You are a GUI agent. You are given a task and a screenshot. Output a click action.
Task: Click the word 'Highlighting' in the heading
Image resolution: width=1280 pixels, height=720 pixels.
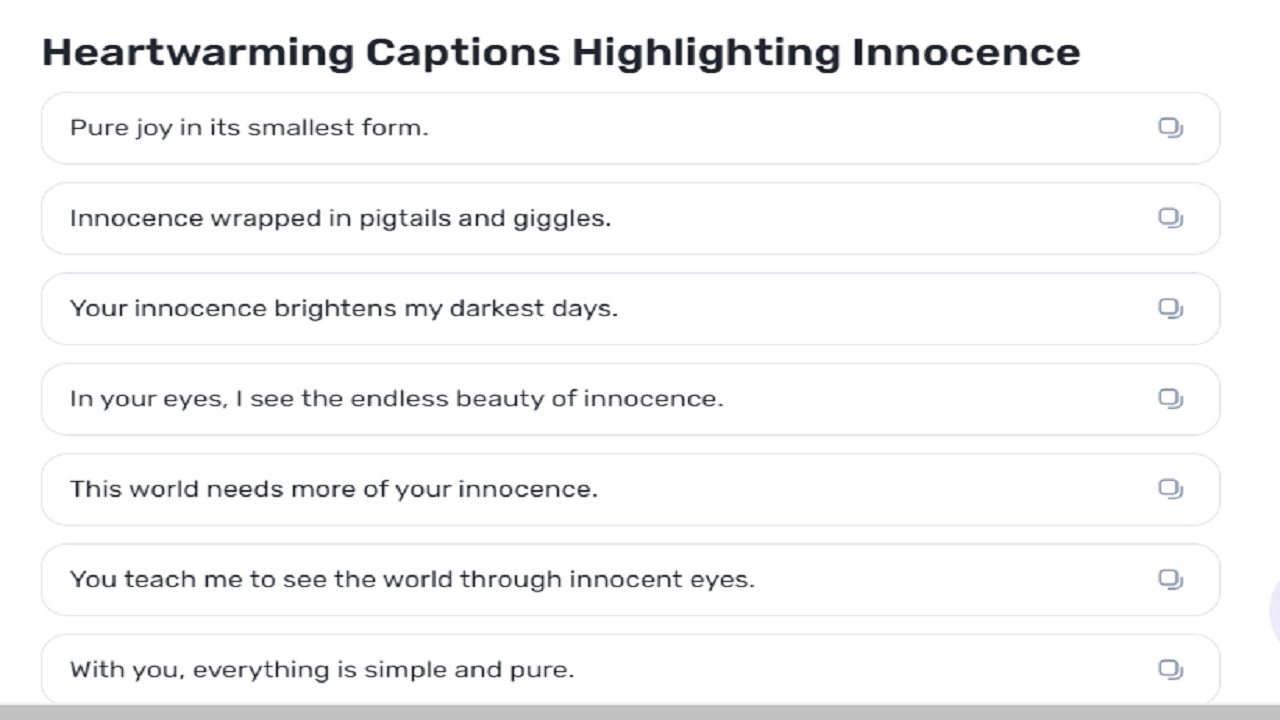pos(706,52)
